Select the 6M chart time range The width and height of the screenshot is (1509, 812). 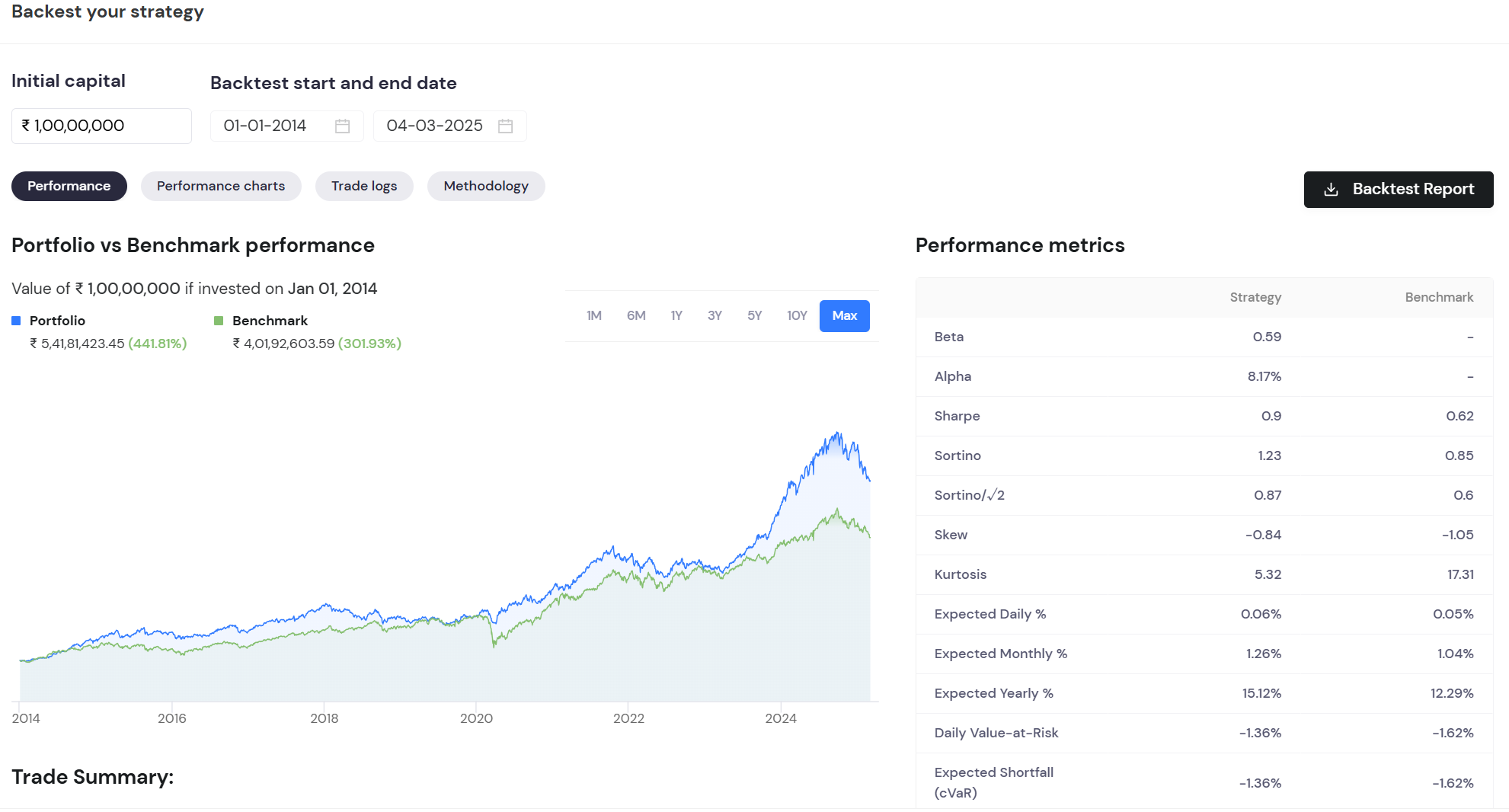[636, 316]
